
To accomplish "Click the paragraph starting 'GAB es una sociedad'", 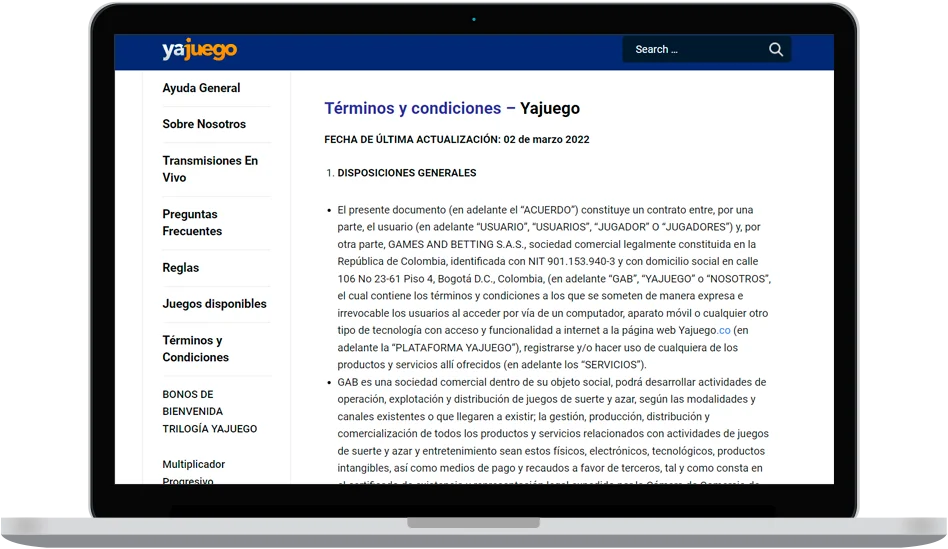I will (x=553, y=433).
